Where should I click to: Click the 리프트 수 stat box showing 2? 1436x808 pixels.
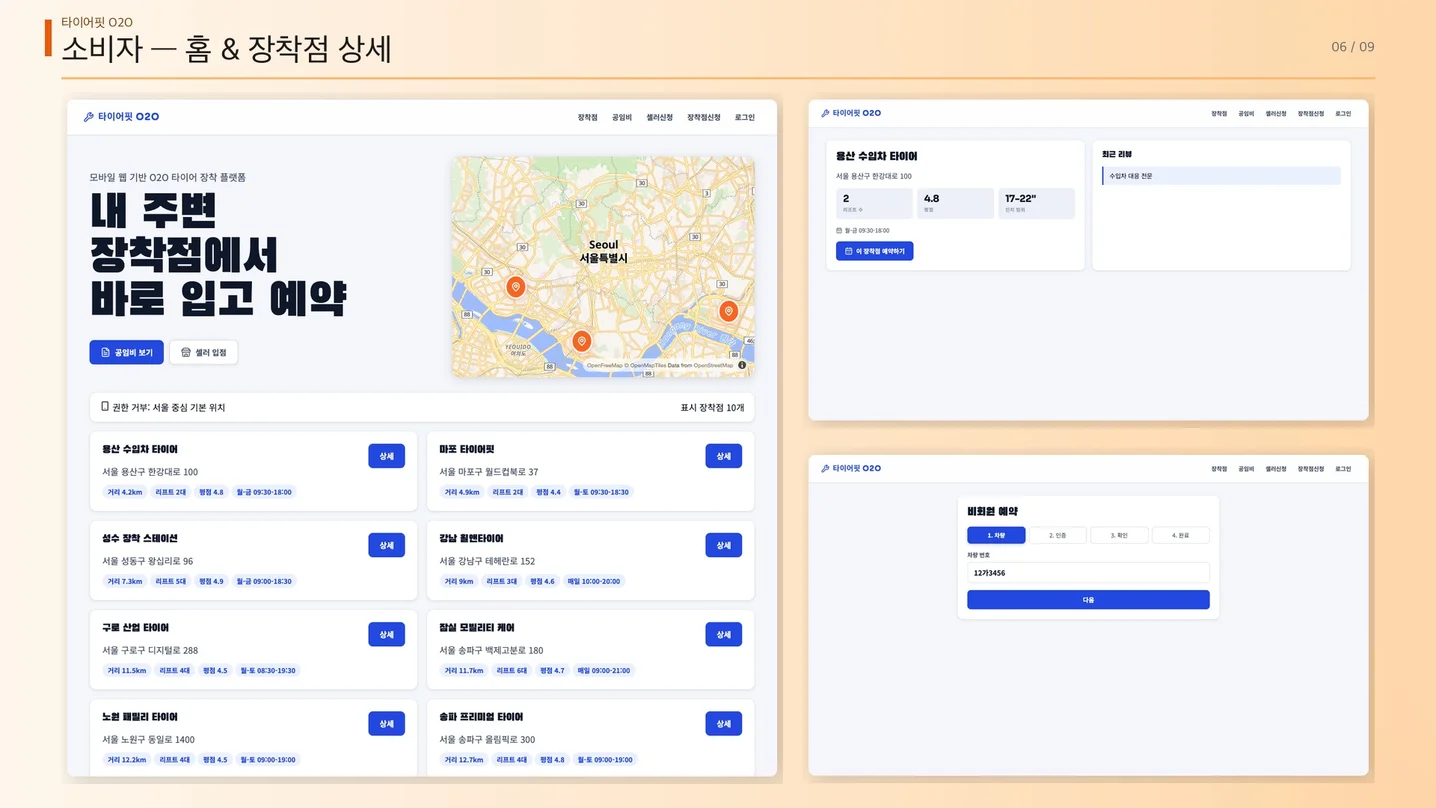tap(874, 203)
